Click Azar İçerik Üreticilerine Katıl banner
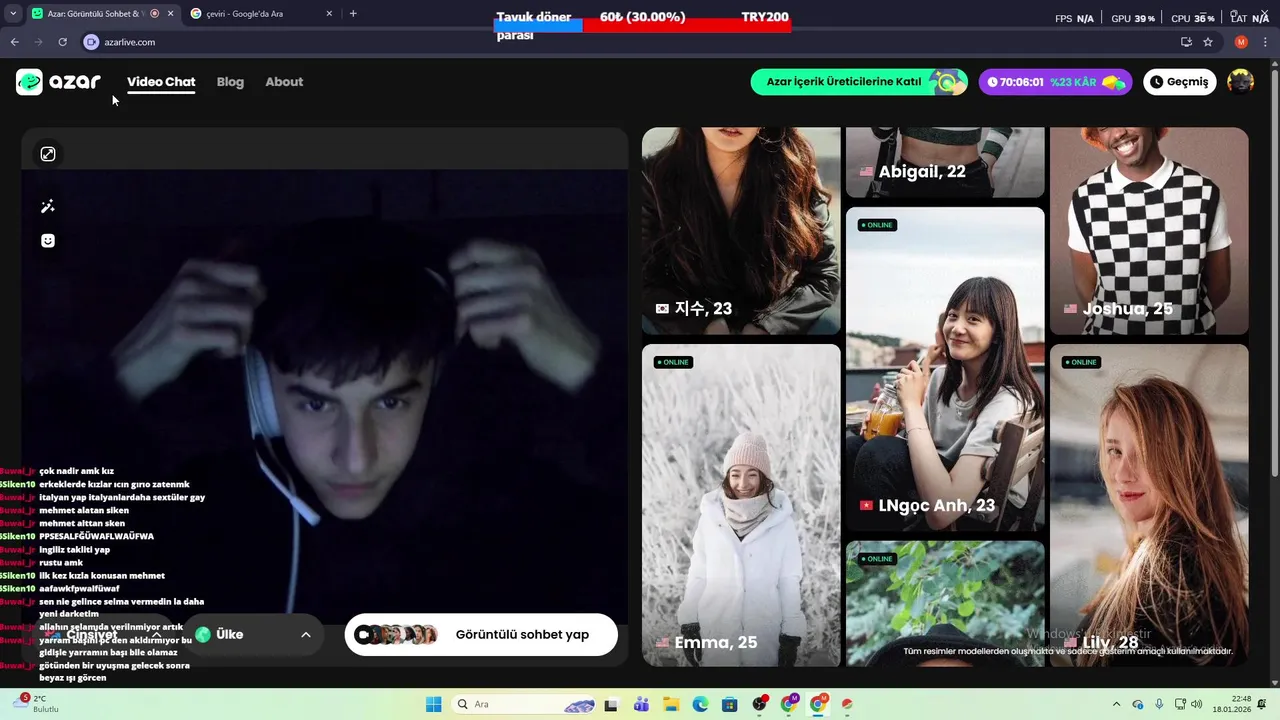The height and width of the screenshot is (720, 1280). click(x=859, y=82)
